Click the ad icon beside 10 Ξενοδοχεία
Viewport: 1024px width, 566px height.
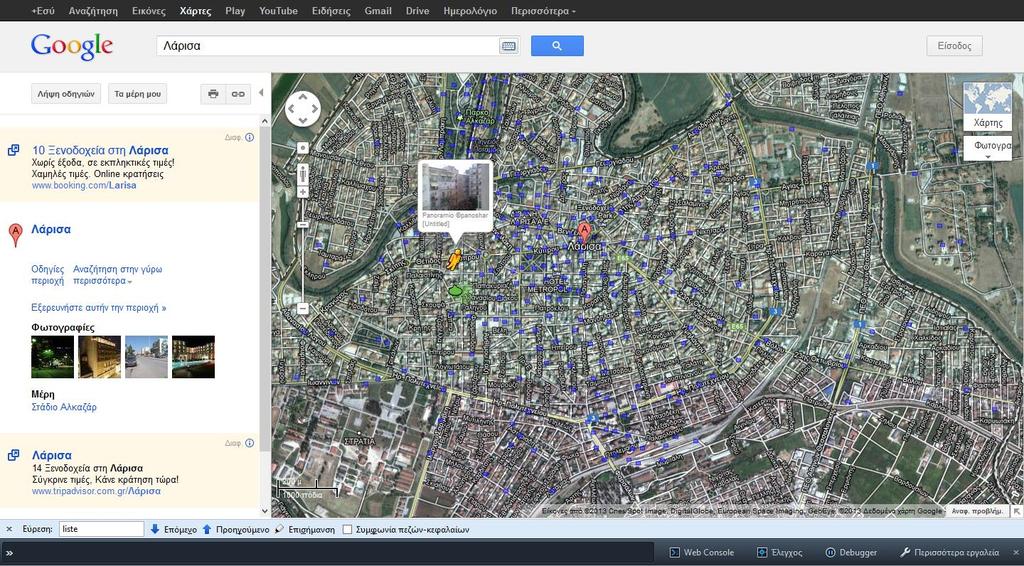(14, 150)
